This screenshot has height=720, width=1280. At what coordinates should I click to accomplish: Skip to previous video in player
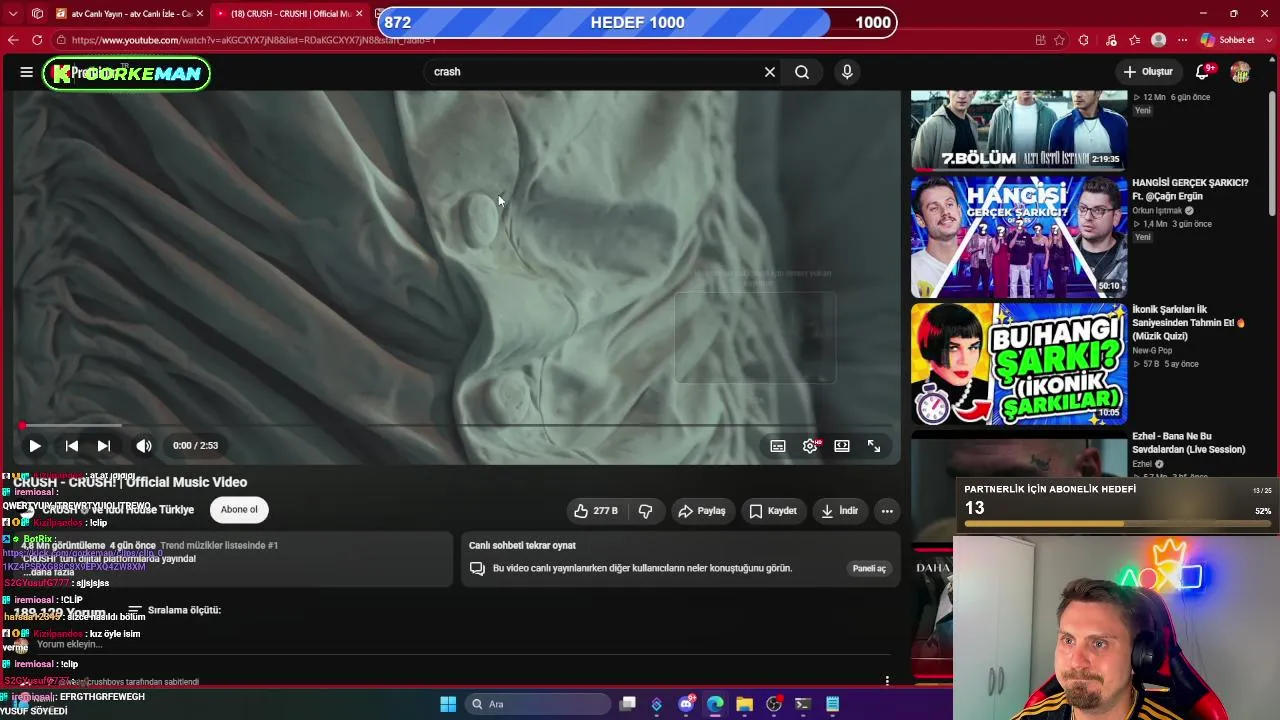(x=72, y=446)
